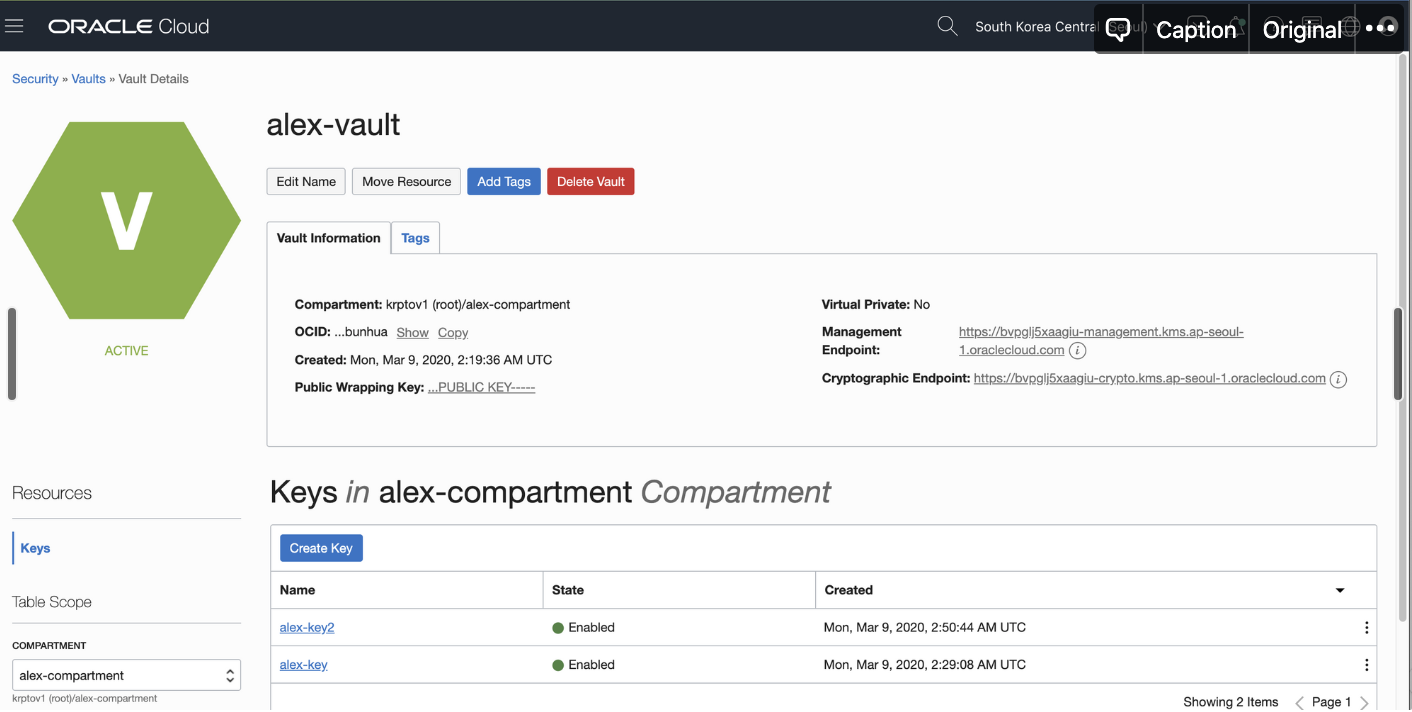Open actions menu for alex-key2 row
Viewport: 1412px width, 712px height.
1366,628
